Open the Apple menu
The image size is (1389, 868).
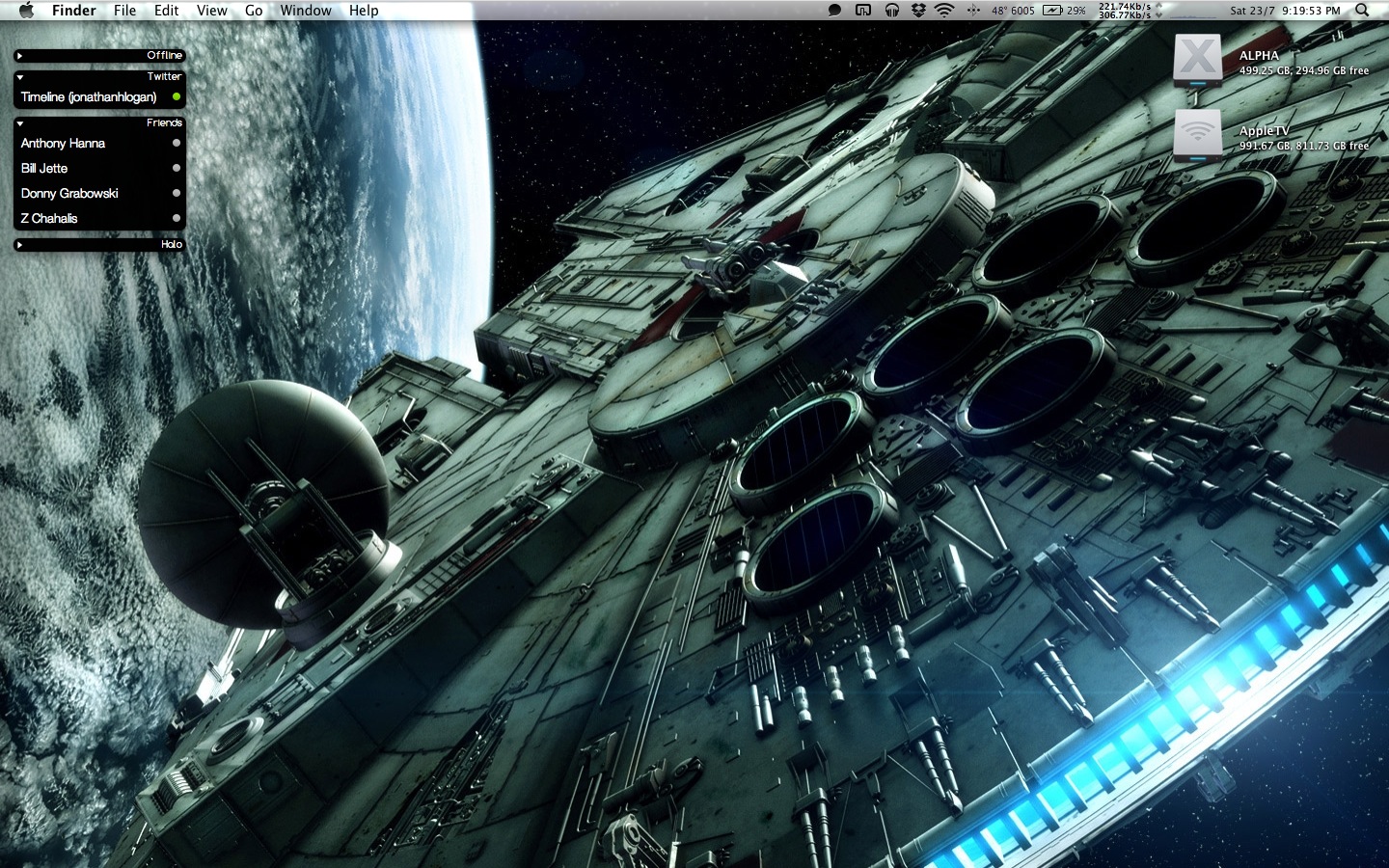coord(26,10)
